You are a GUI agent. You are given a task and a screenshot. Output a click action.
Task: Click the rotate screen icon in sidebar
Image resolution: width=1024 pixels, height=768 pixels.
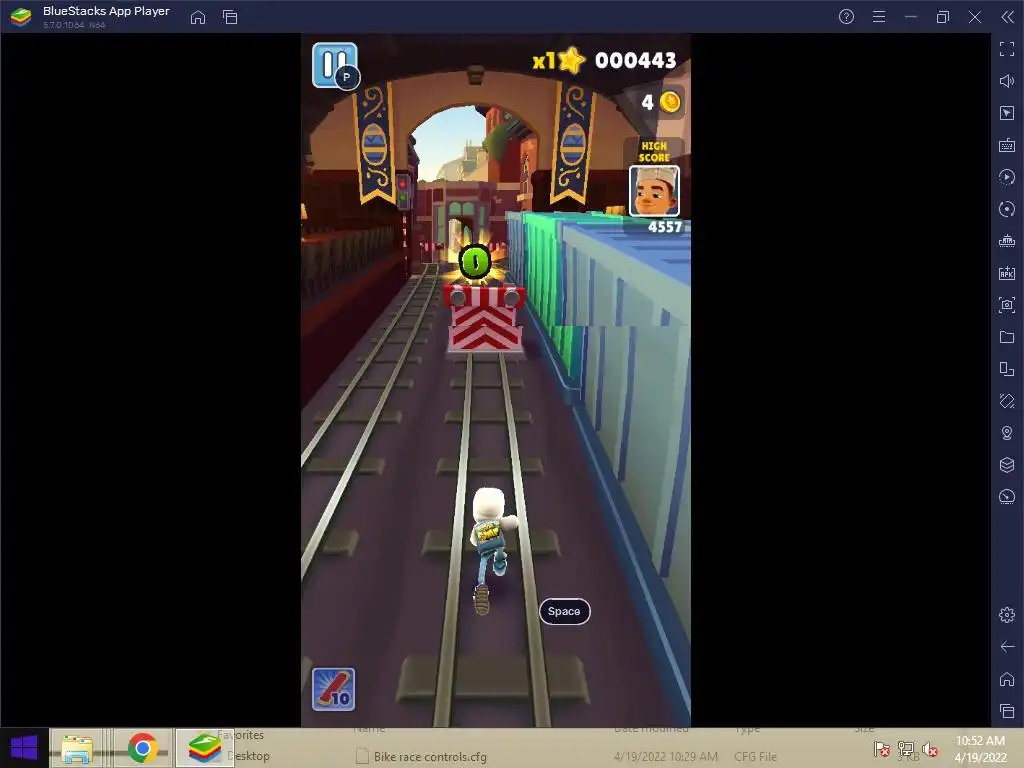coord(1007,369)
